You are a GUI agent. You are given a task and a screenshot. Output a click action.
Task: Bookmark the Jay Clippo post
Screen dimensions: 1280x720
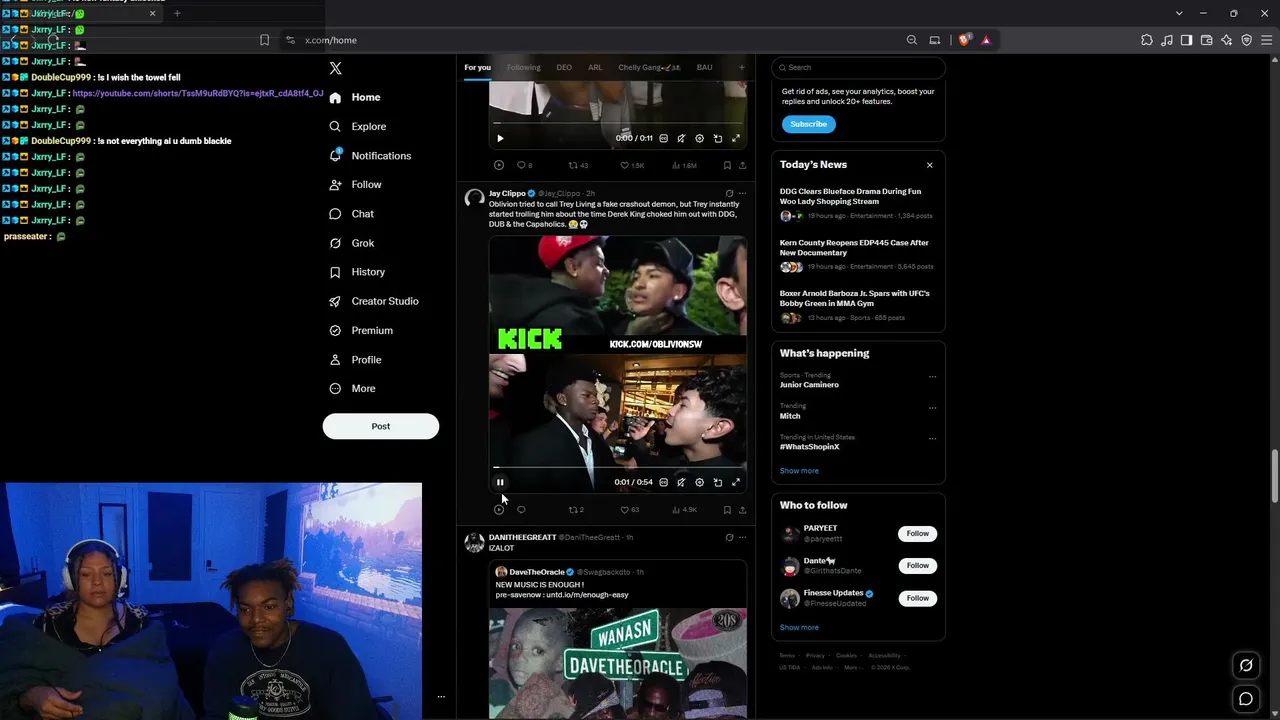[x=727, y=510]
